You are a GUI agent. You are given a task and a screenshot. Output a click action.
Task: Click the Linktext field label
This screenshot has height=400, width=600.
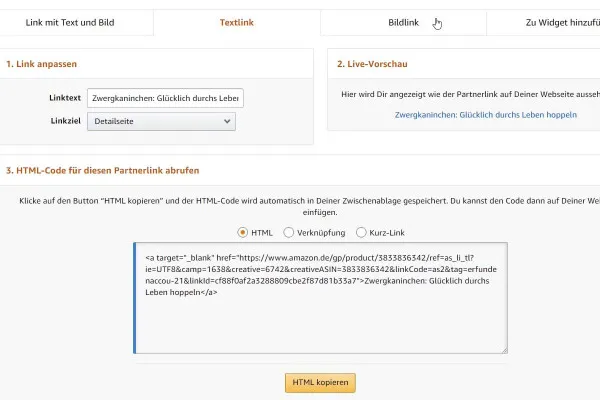coord(64,98)
